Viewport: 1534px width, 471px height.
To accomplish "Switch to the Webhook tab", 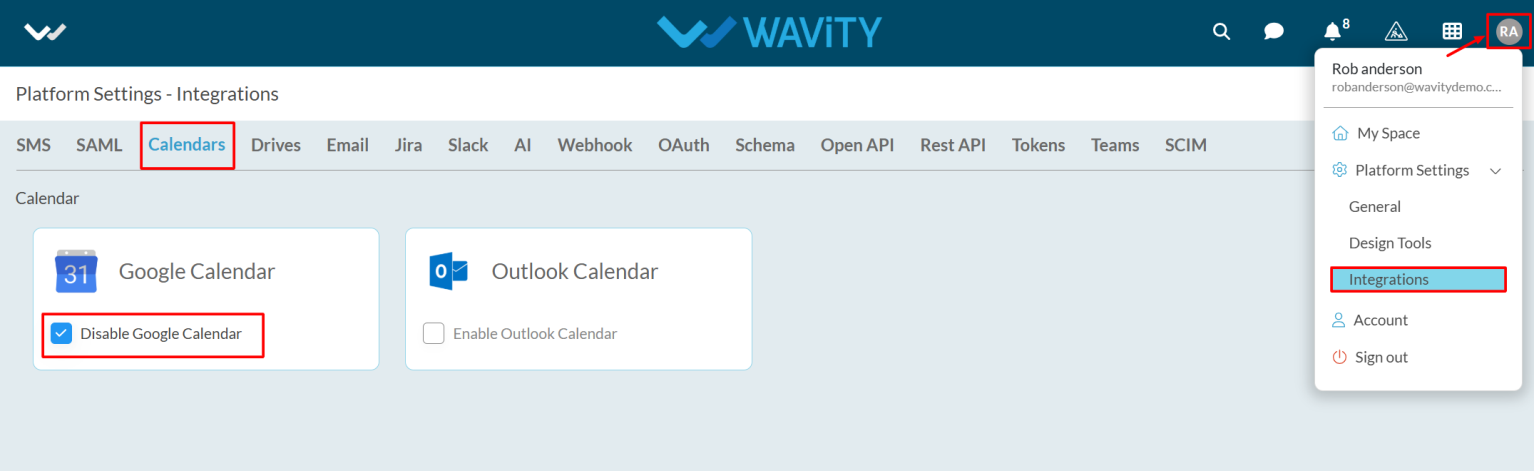I will coord(595,145).
